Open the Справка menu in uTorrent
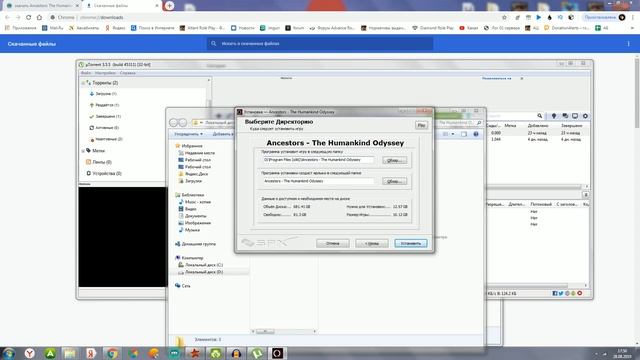640x360 pixels. pos(127,73)
